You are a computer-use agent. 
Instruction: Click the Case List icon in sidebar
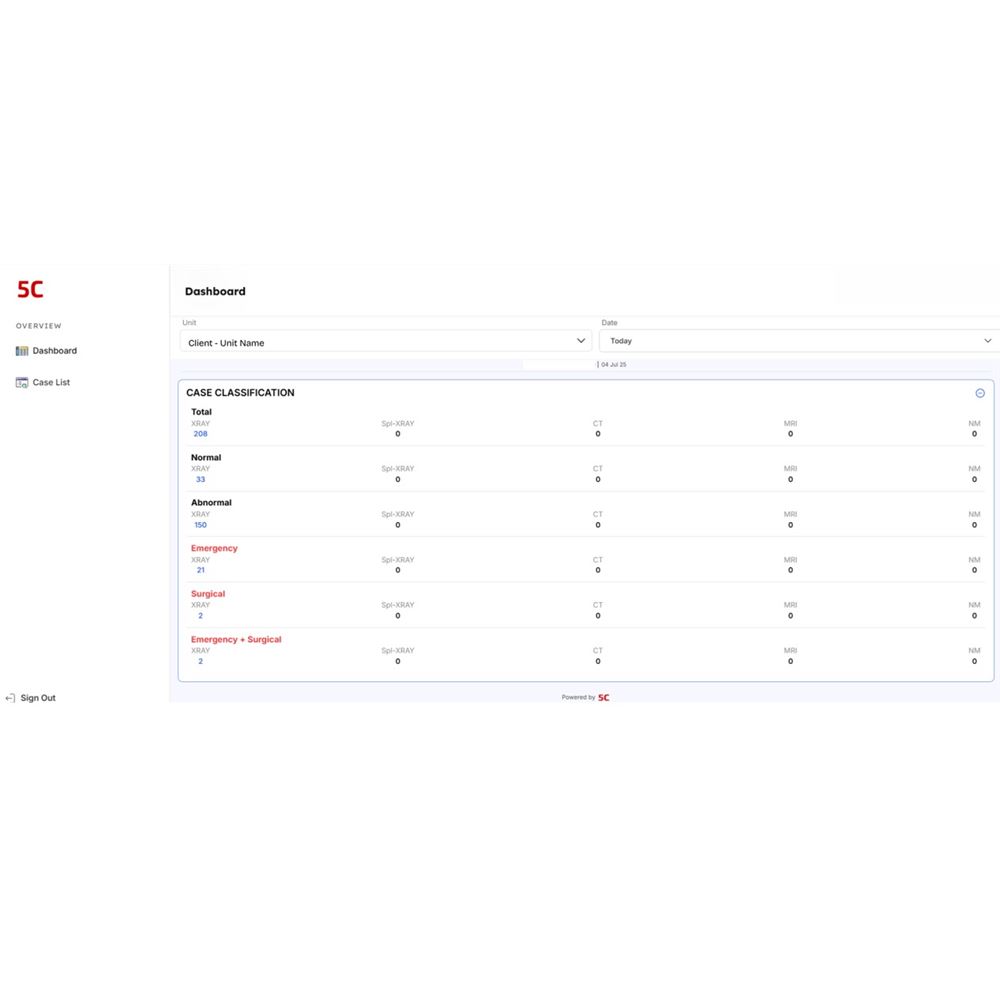coord(22,383)
